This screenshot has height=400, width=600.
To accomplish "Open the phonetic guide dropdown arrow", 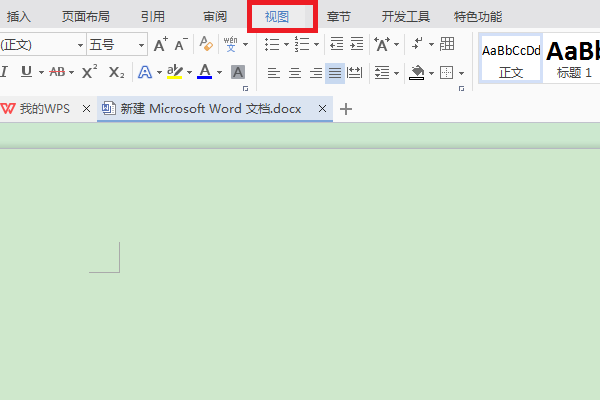I will [x=245, y=45].
